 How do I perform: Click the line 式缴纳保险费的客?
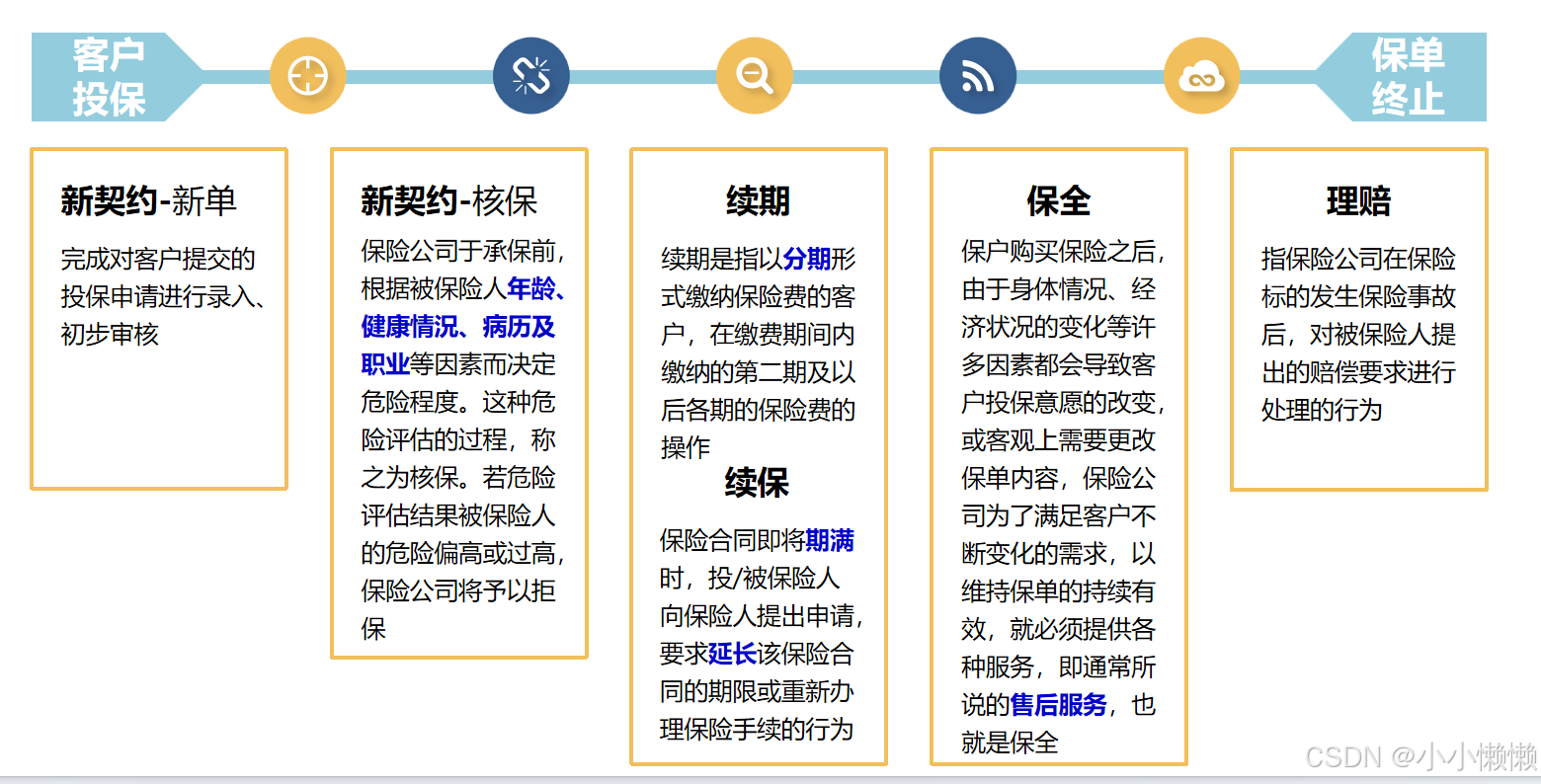tap(758, 296)
